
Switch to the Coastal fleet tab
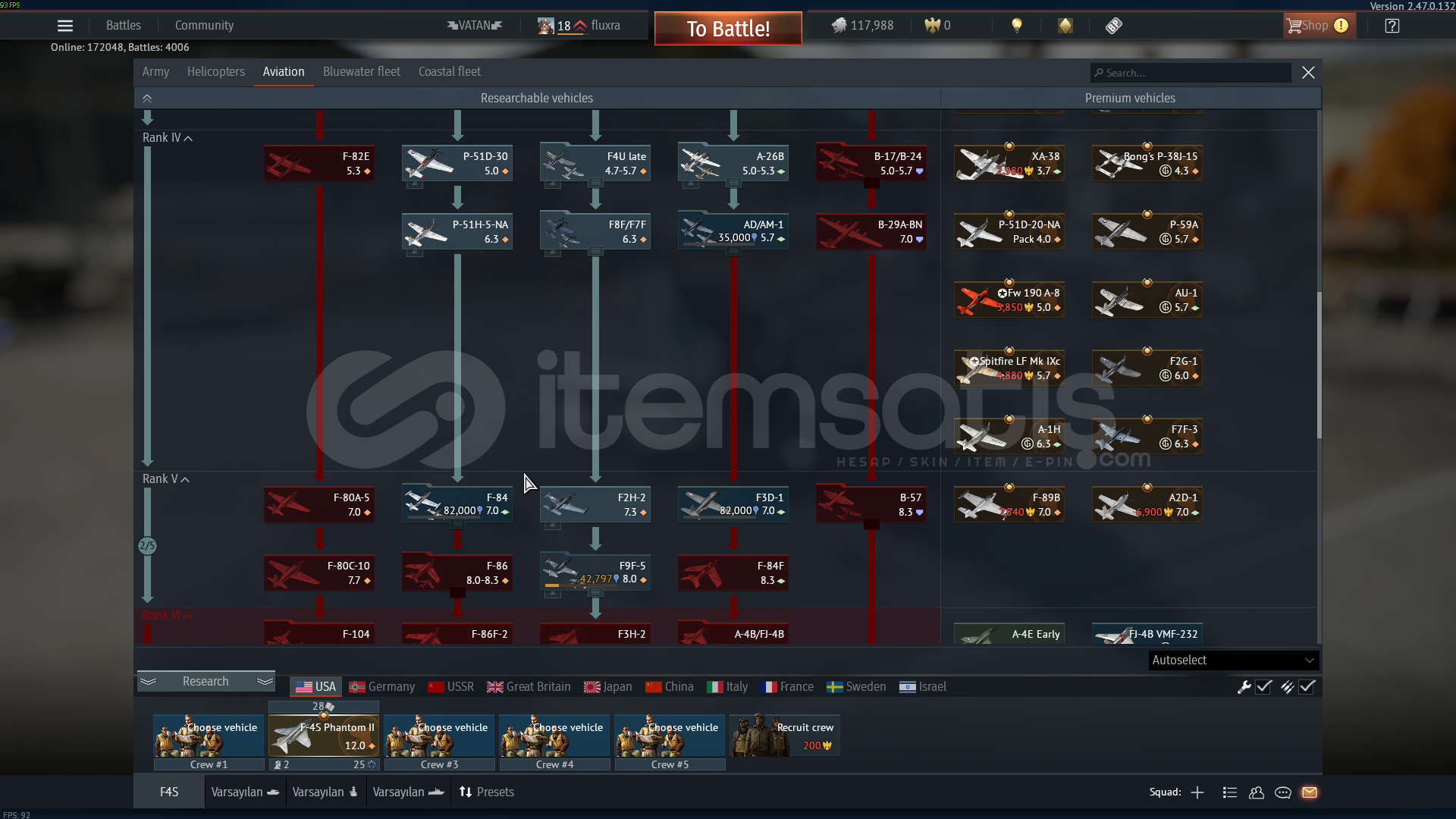[450, 72]
